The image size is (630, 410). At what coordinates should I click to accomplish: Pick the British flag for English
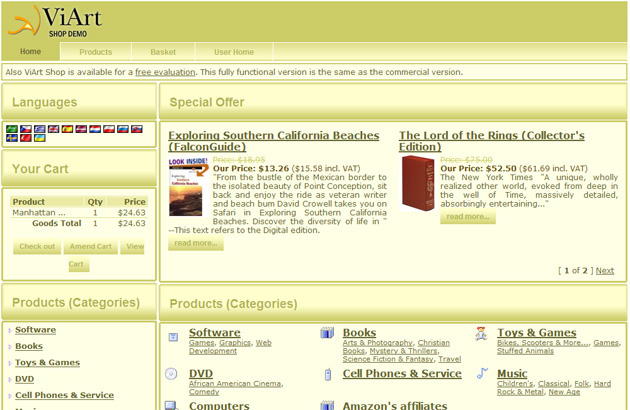tap(53, 129)
